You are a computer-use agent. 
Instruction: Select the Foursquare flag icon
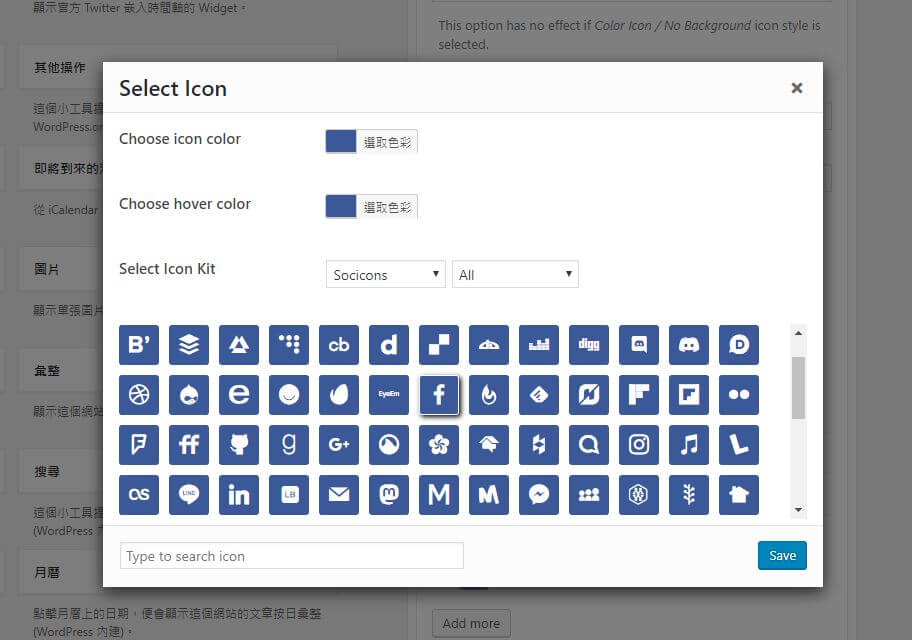(x=139, y=445)
